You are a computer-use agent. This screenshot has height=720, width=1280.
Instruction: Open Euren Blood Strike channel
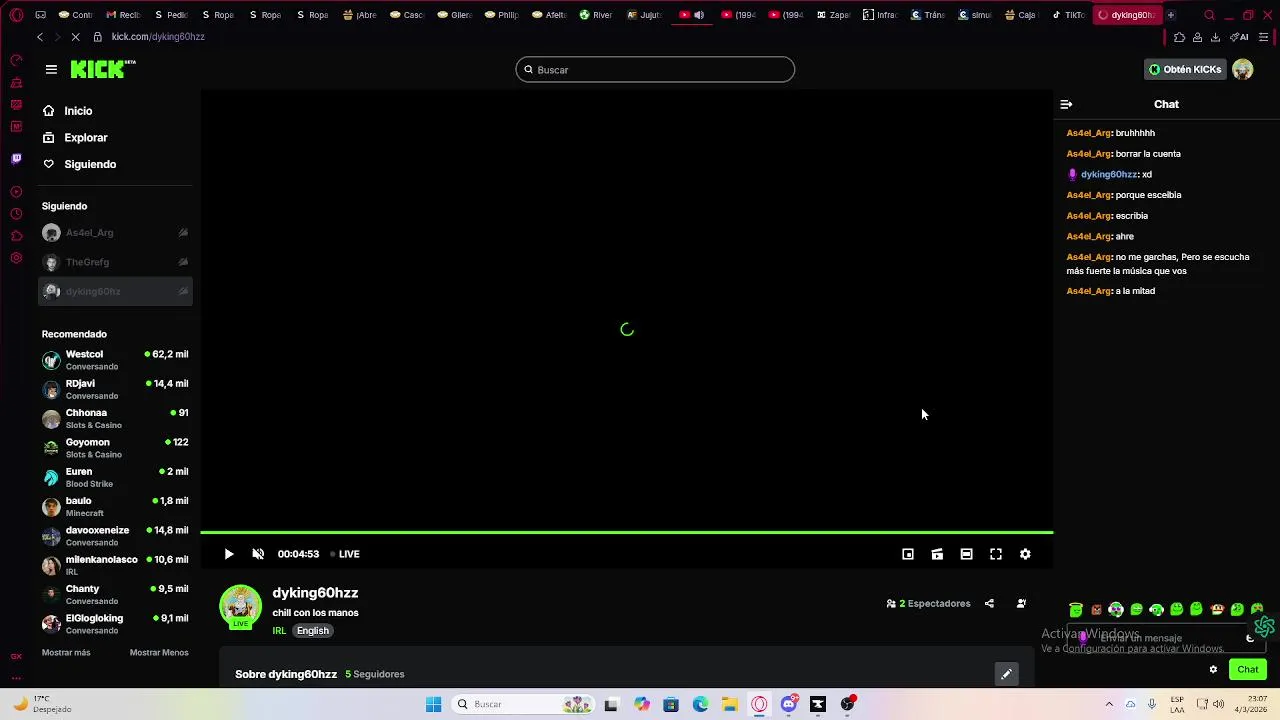coord(115,477)
